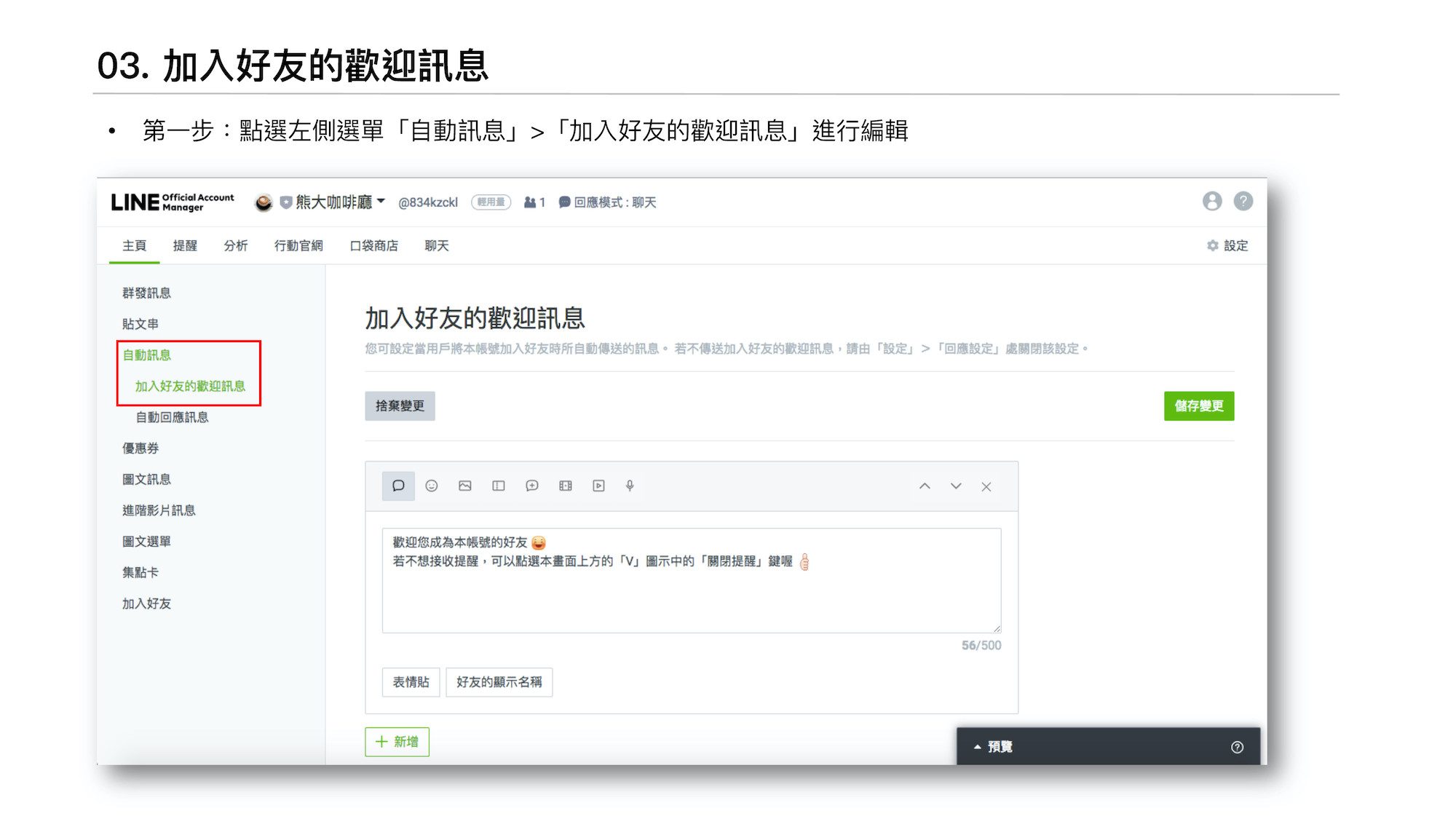Screen dimensions: 1456x819
Task: Choose the photo message icon
Action: [x=465, y=486]
